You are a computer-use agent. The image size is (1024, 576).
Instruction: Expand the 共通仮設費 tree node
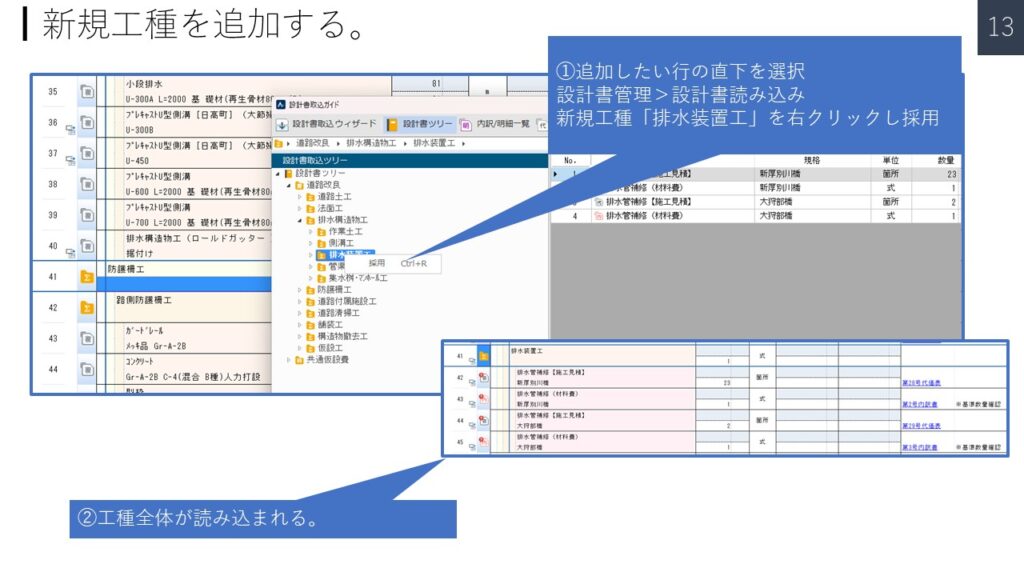[x=290, y=359]
